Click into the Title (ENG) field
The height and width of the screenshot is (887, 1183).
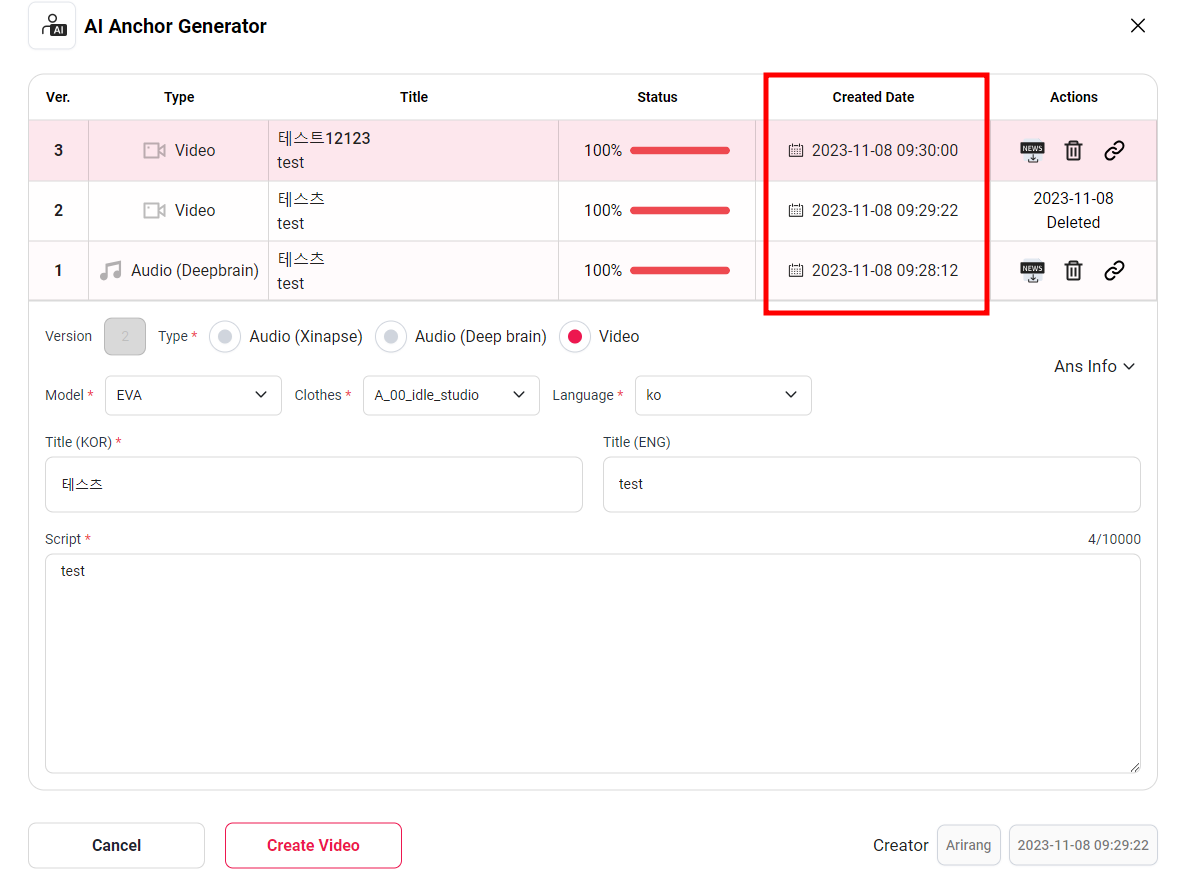click(x=871, y=484)
